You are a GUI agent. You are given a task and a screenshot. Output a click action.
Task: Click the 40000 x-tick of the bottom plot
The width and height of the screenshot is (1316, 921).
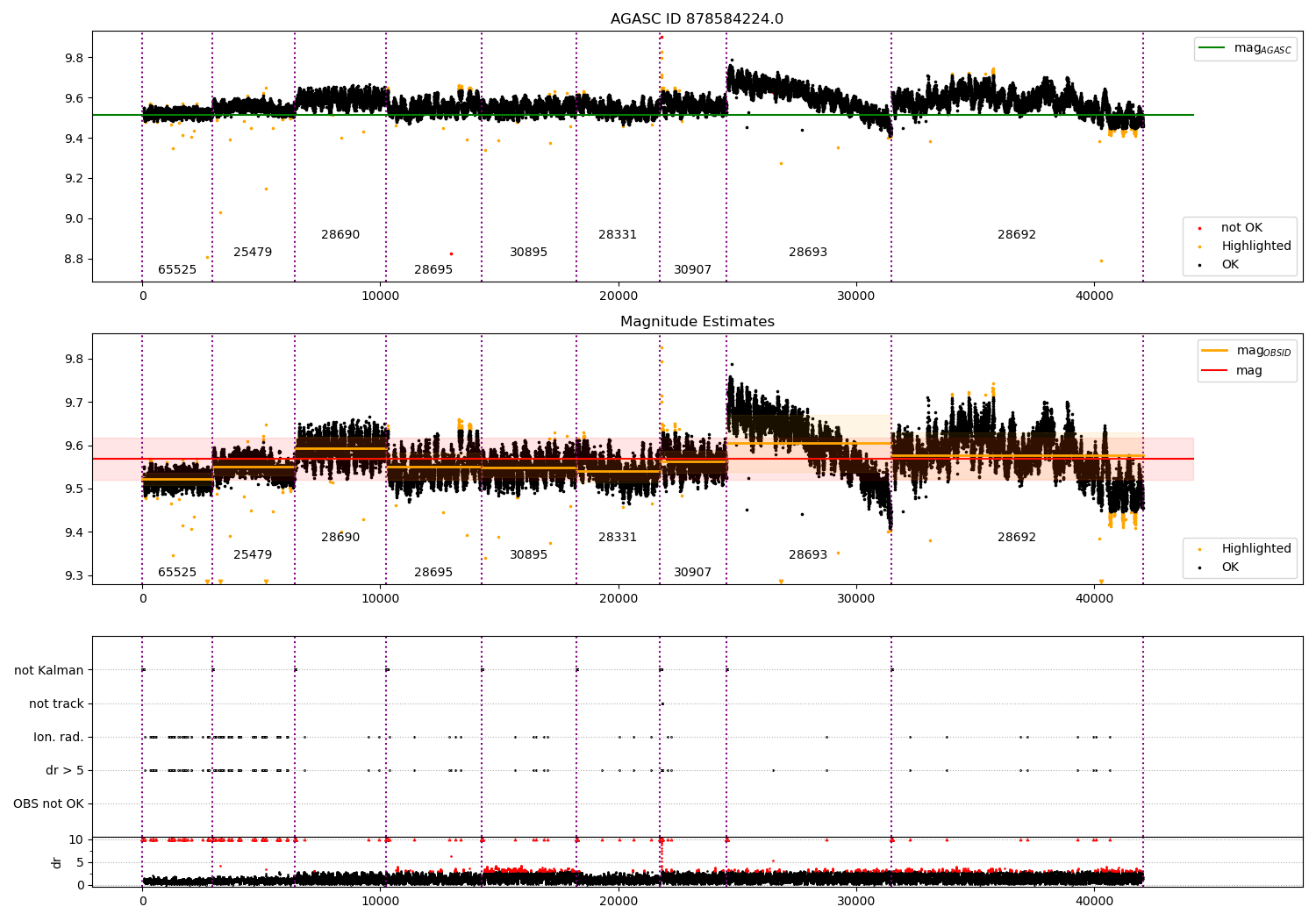[x=1094, y=902]
